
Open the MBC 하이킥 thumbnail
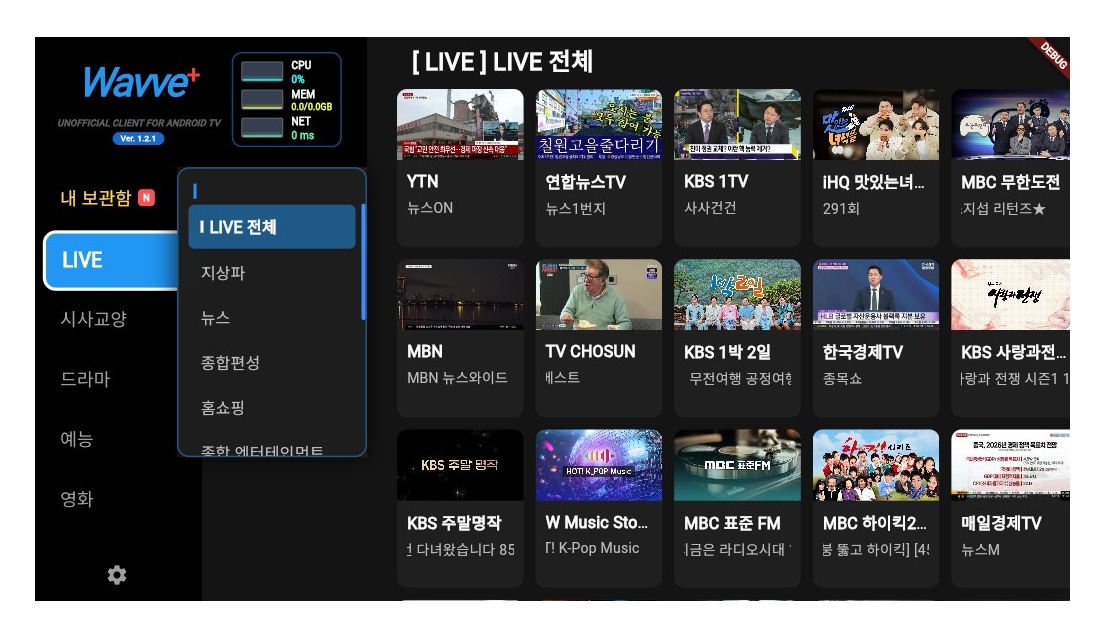click(876, 466)
